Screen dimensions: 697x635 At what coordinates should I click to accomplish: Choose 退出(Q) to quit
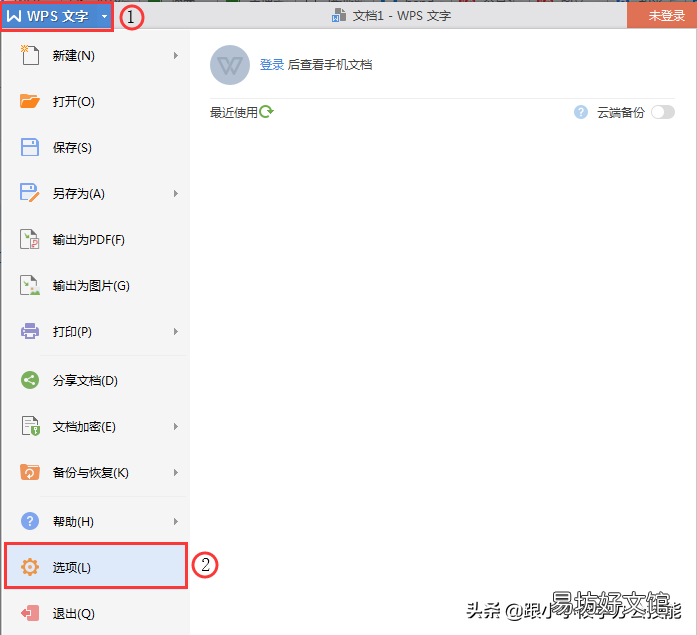pyautogui.click(x=95, y=613)
